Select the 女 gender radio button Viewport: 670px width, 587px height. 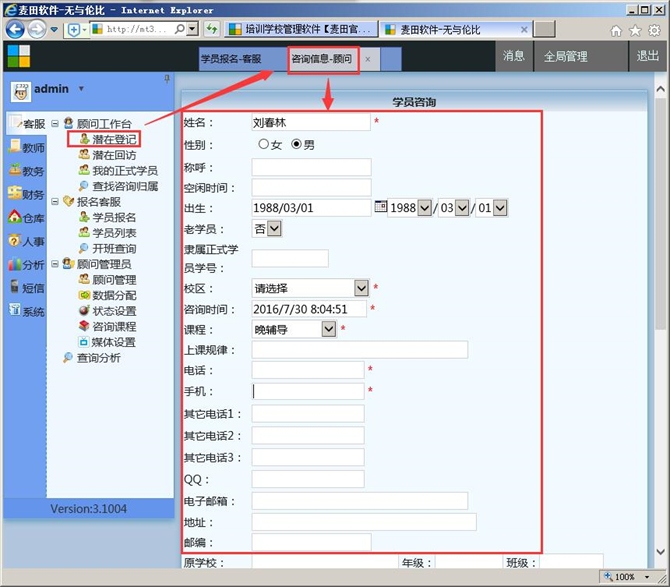(263, 144)
